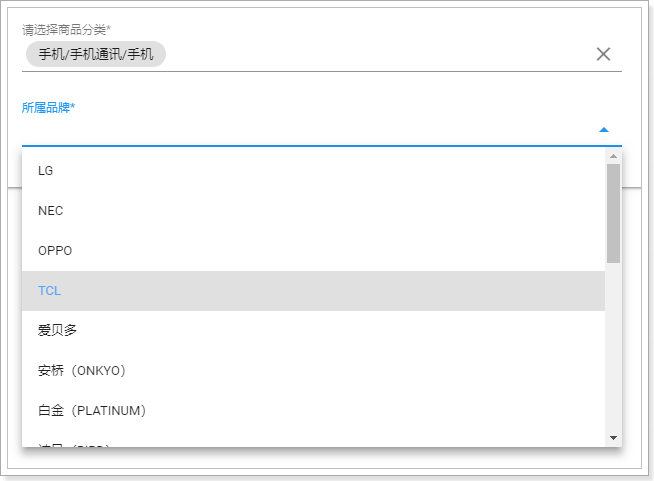Clear the selected category with X icon

[603, 54]
